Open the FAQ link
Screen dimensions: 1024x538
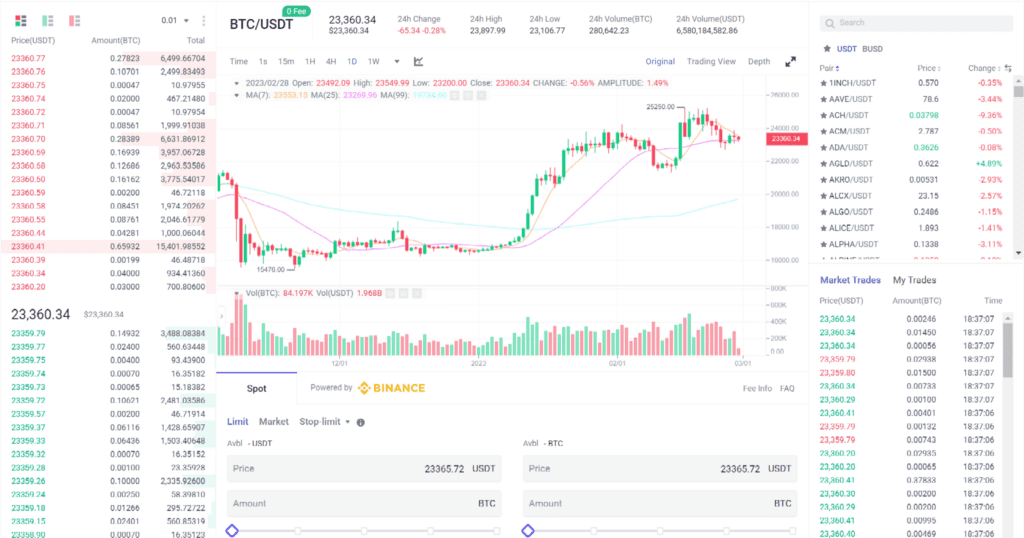[787, 388]
